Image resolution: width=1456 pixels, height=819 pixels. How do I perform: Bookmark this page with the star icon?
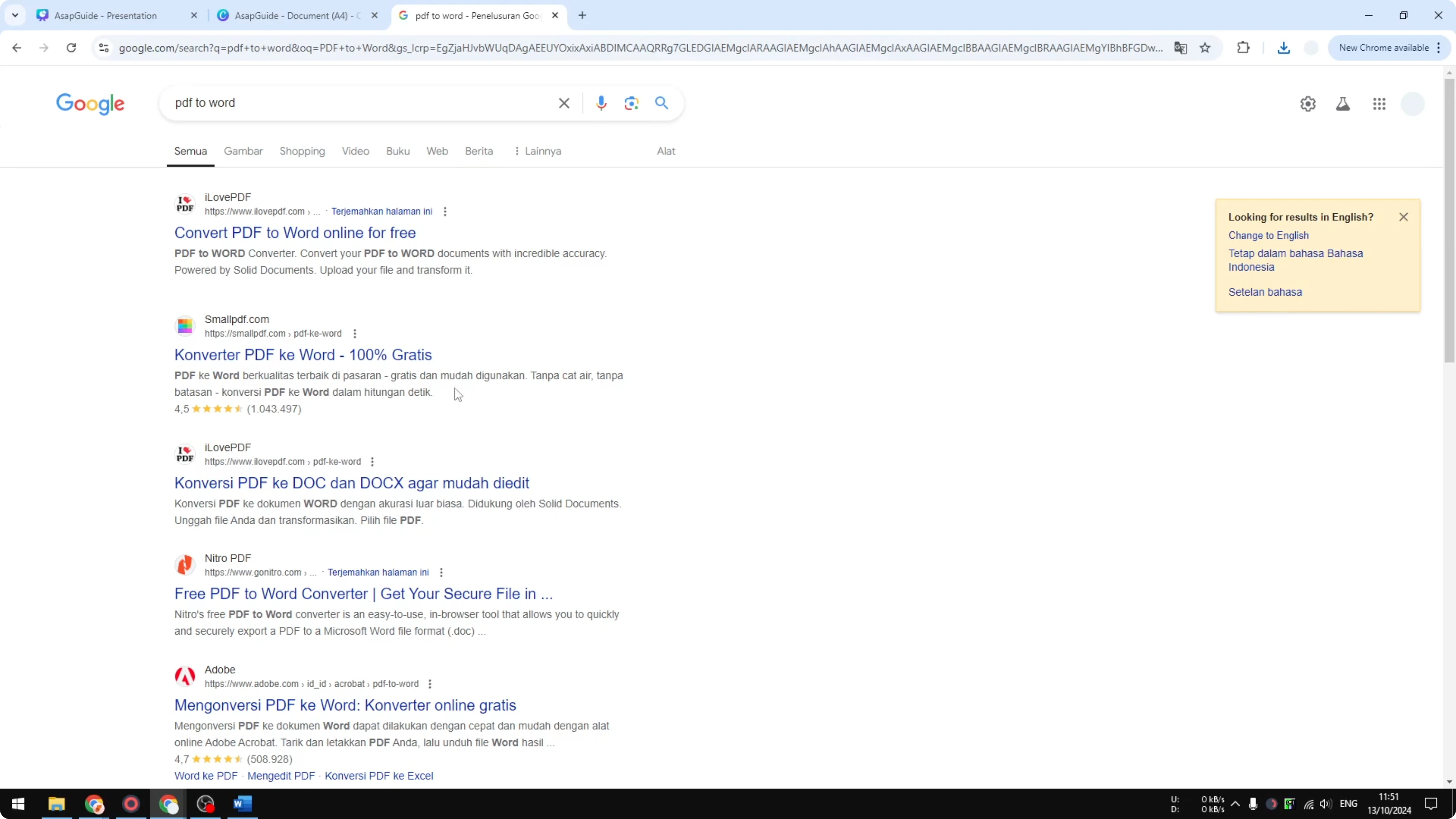pyautogui.click(x=1205, y=48)
